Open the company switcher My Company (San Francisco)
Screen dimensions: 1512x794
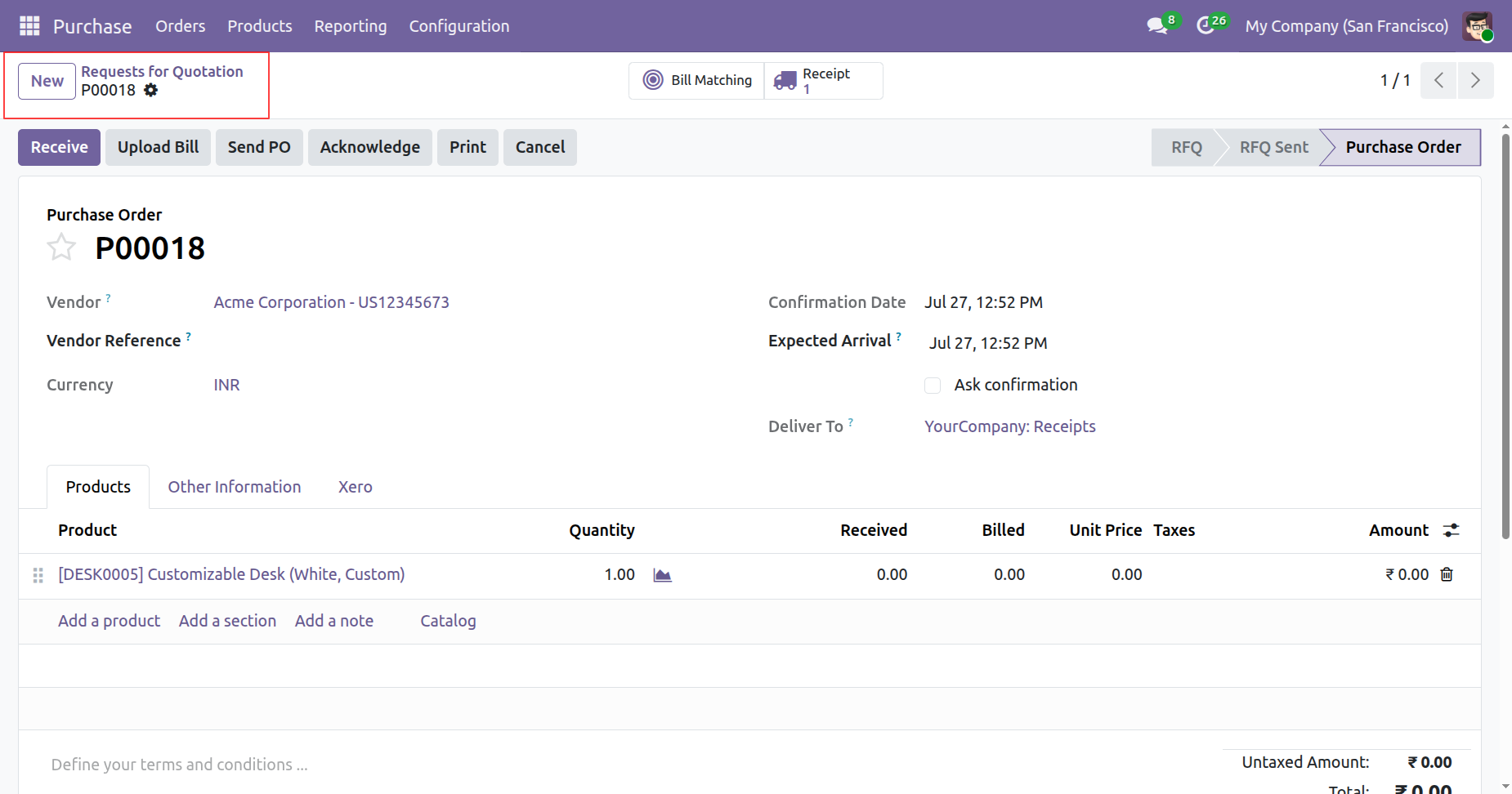pos(1346,26)
